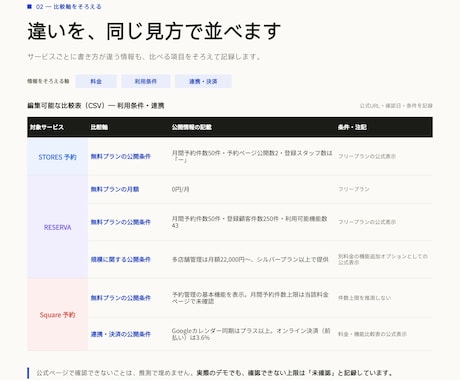
Task: Select the Square 予約 service cell
Action: click(x=58, y=315)
